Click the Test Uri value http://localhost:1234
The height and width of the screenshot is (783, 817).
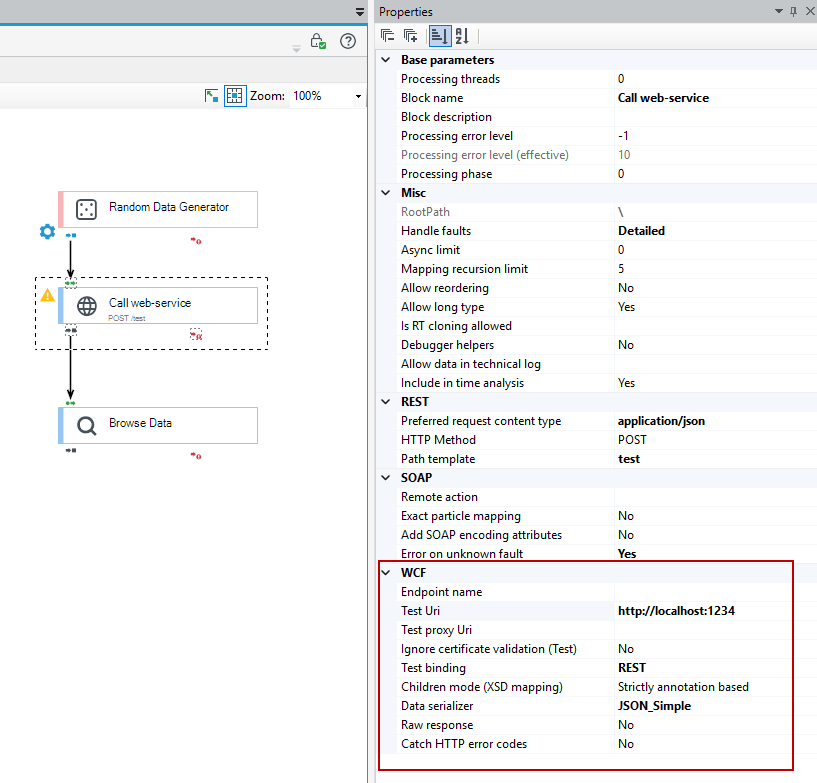[676, 611]
